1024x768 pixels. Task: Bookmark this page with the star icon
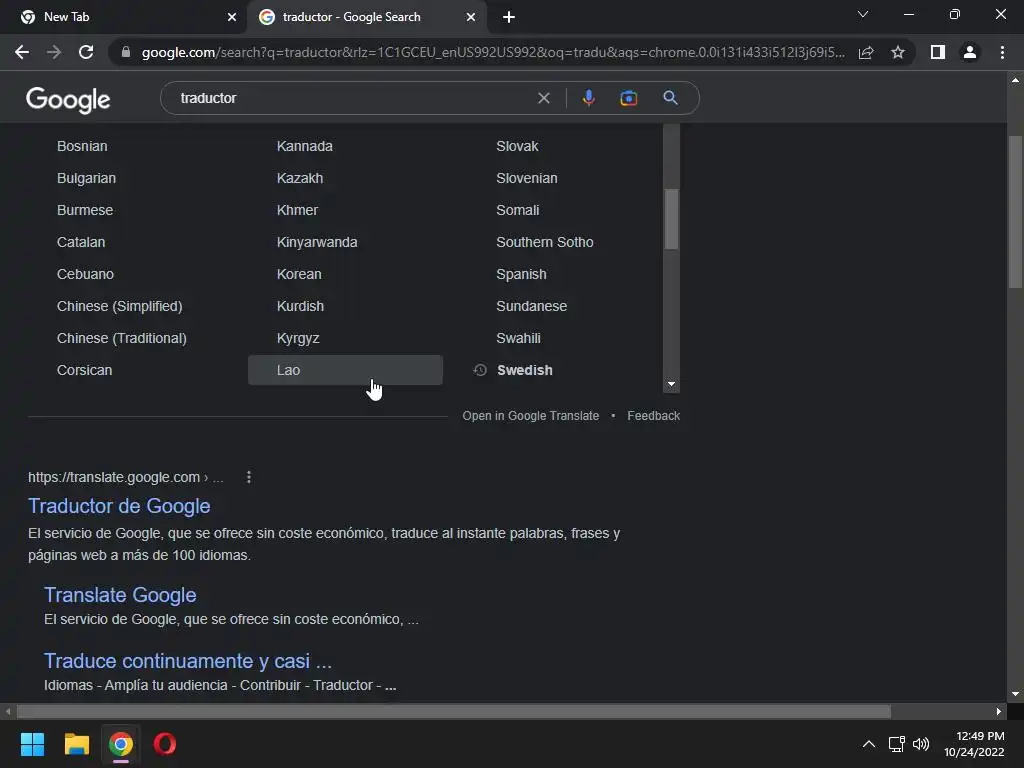pos(898,52)
